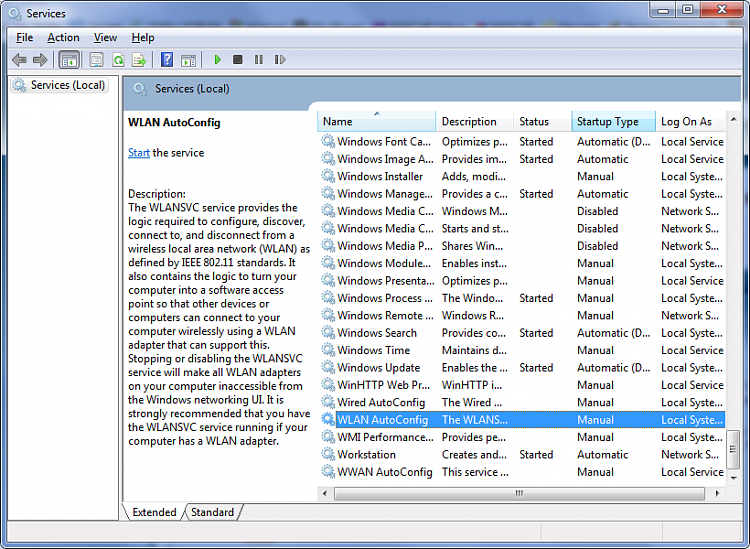The image size is (750, 549).
Task: Click the vertical scrollbar down arrow
Action: 733,477
